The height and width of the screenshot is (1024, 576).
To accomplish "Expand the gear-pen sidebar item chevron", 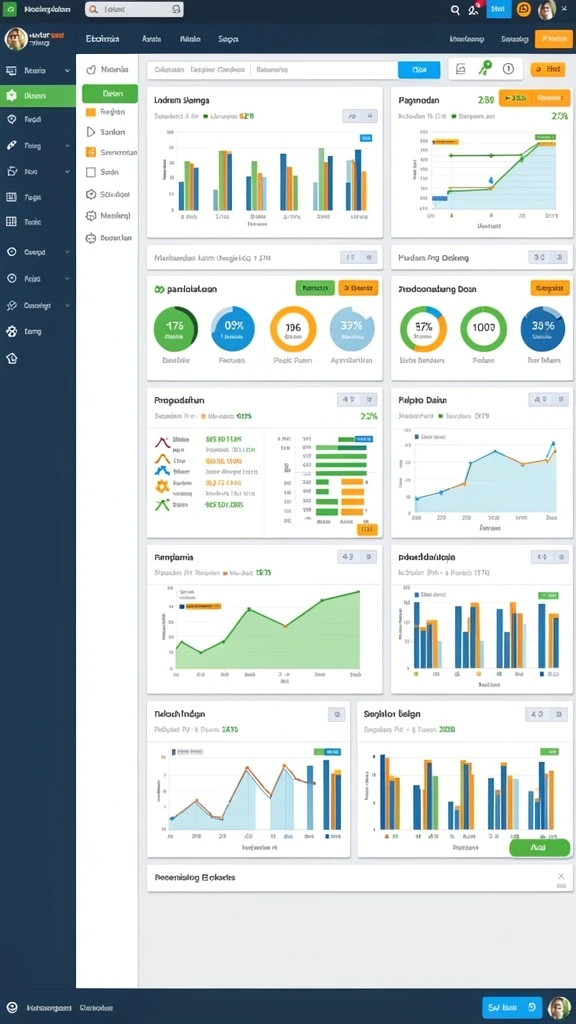I will (x=67, y=306).
